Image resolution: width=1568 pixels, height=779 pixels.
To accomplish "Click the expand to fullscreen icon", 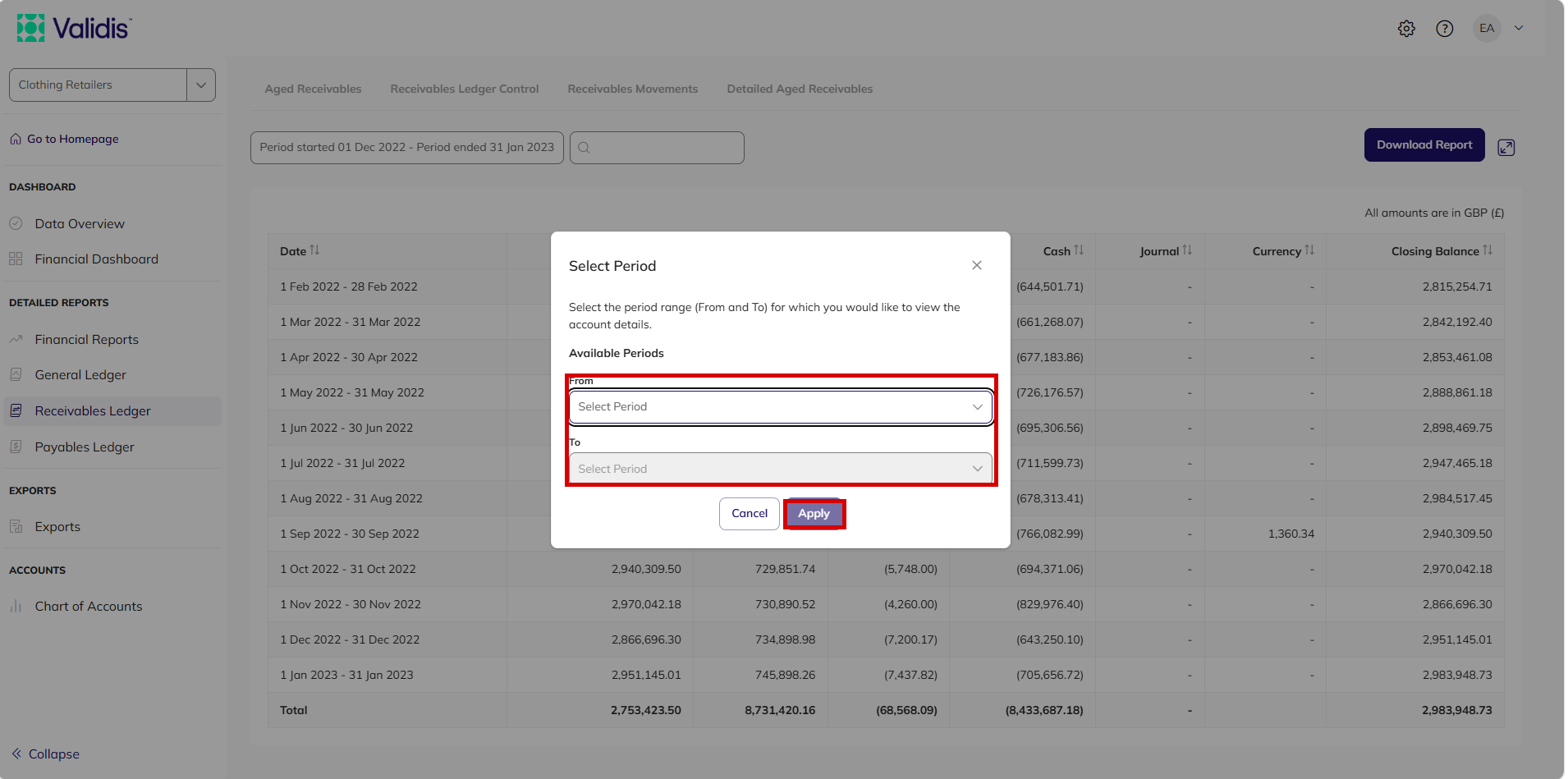I will click(1506, 148).
